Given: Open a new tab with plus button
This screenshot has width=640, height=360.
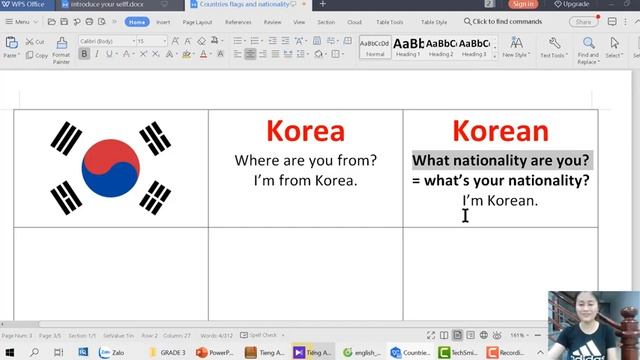Looking at the screenshot, I should point(322,4).
